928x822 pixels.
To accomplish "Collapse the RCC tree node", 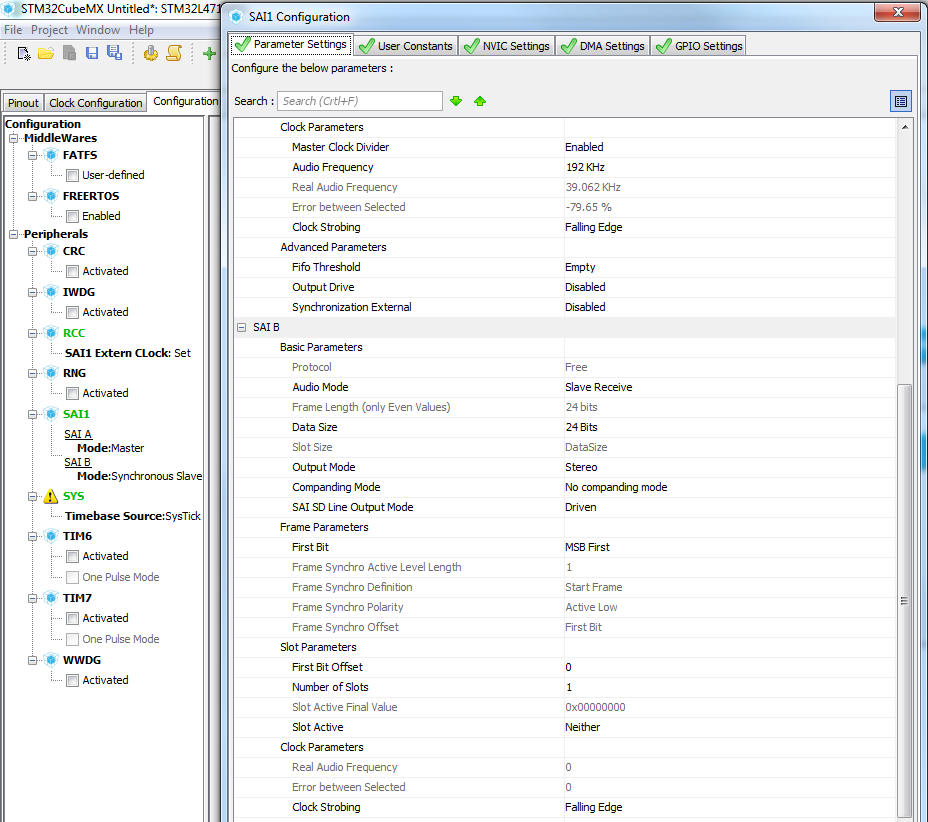I will 33,333.
